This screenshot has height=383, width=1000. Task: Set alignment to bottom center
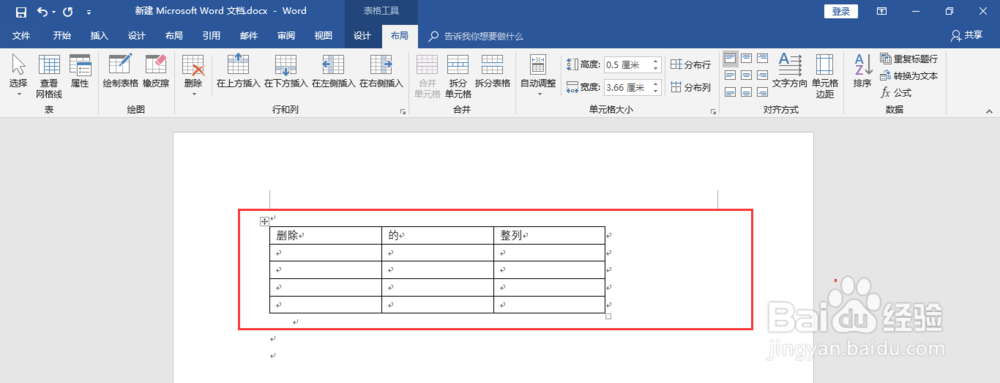click(x=746, y=92)
